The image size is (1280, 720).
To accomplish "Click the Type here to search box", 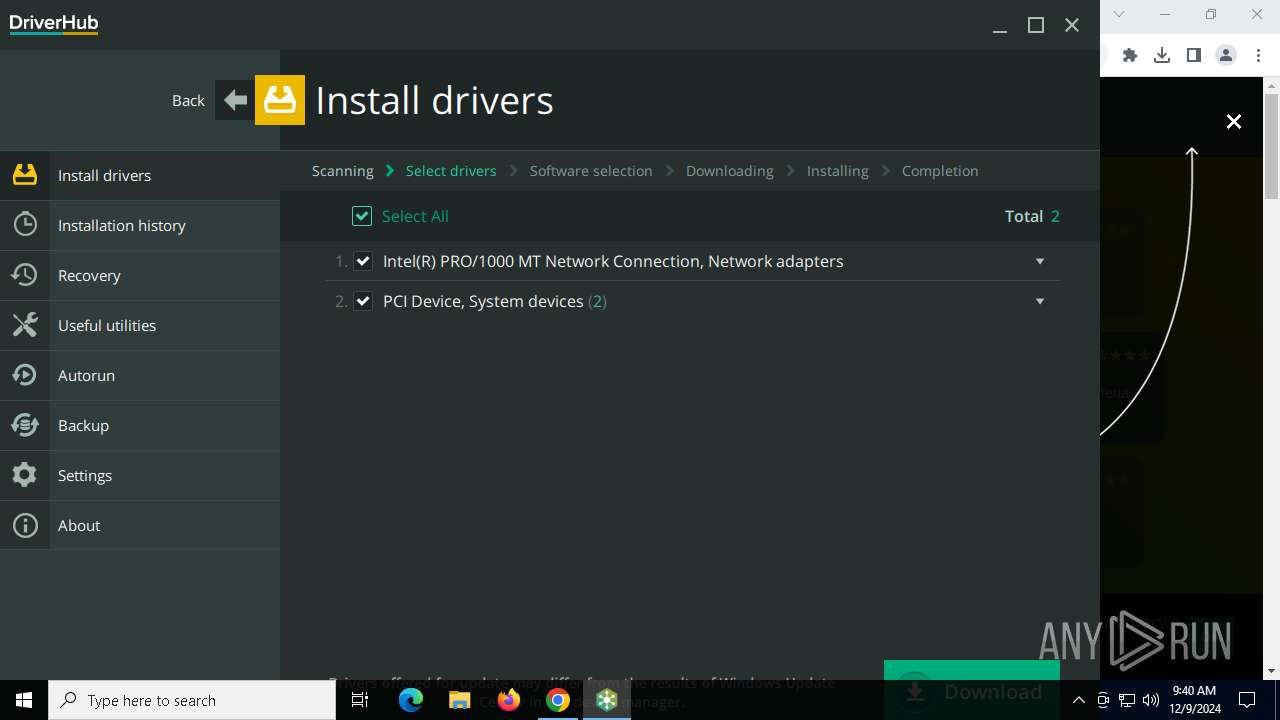I will [x=192, y=700].
